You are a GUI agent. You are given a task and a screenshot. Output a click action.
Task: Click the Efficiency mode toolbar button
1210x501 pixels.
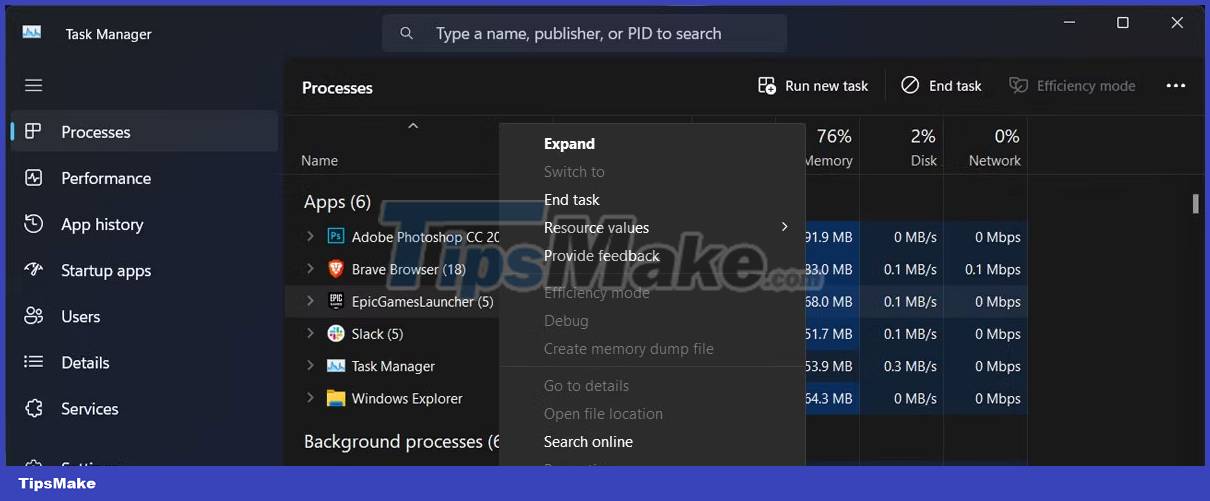click(1072, 86)
